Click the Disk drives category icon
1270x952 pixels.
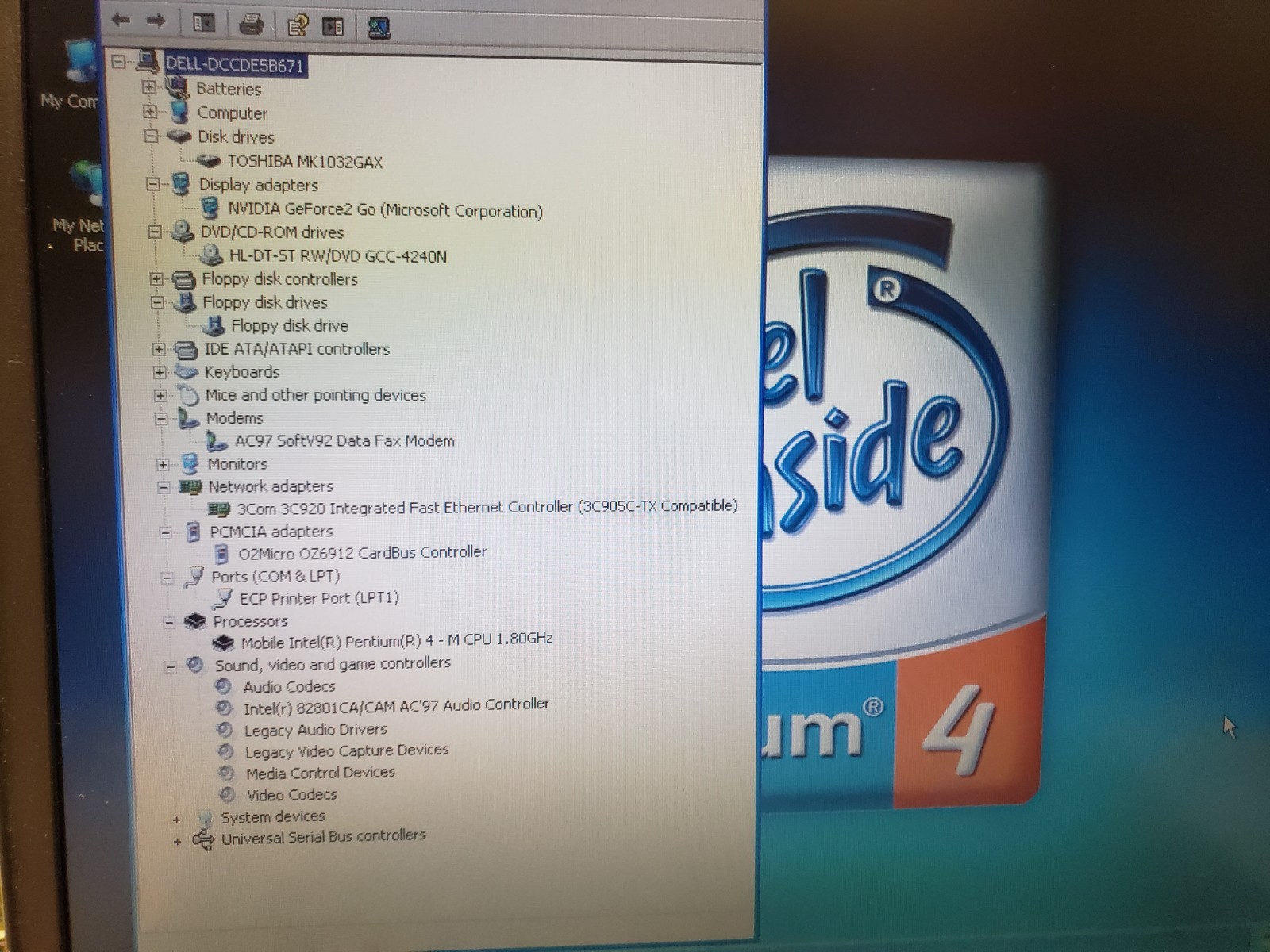click(179, 136)
